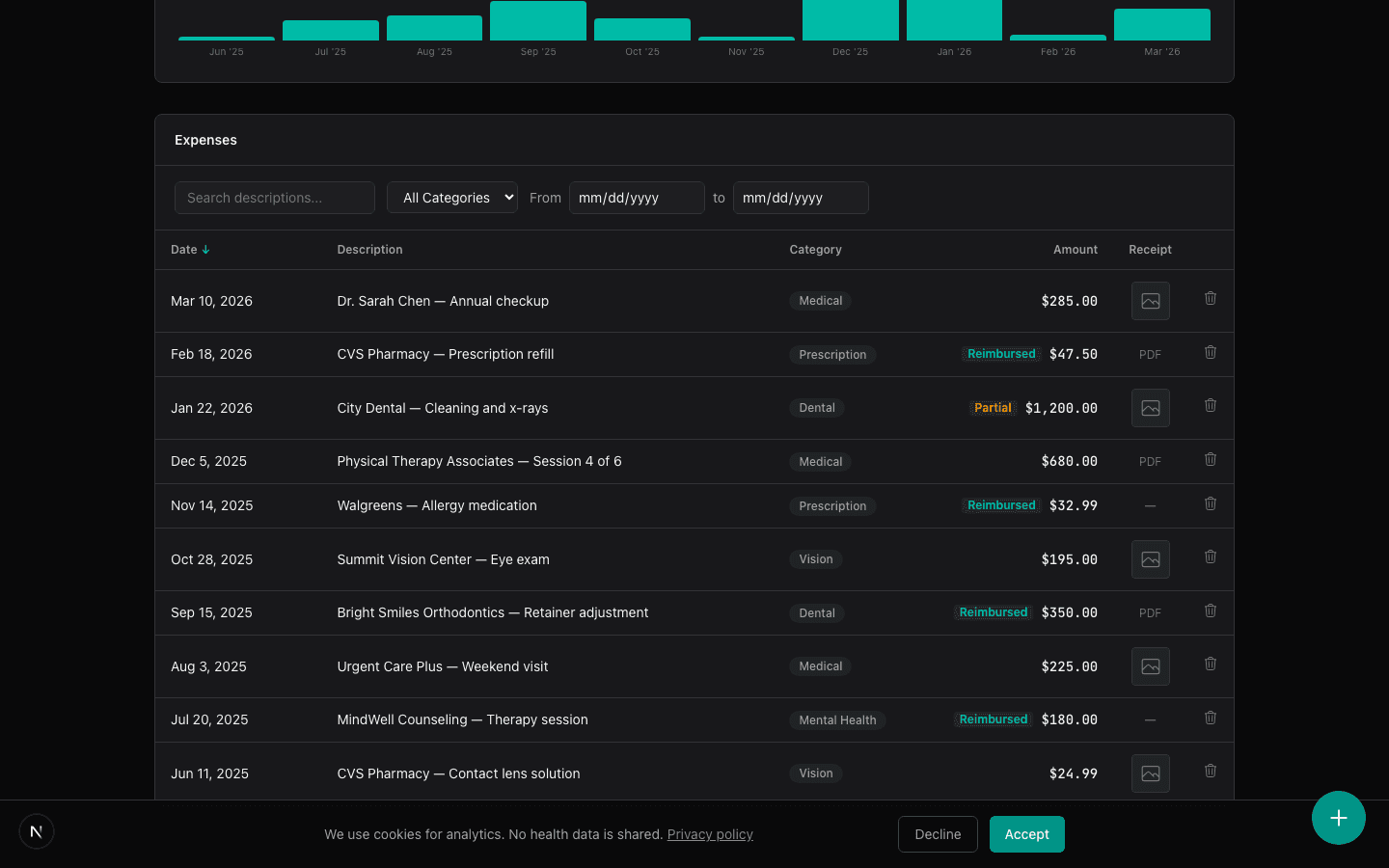Screen dimensions: 1389x868
Task: Open the Privacy policy link
Action: (x=710, y=834)
